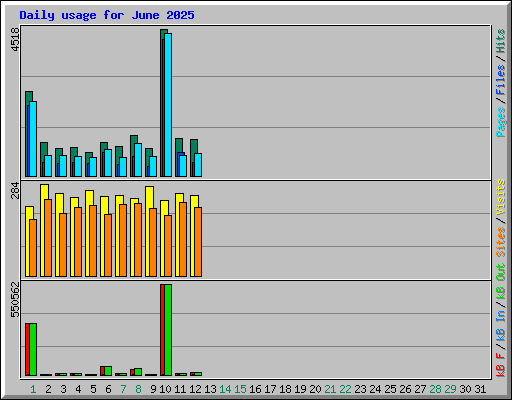This screenshot has width=512, height=400.
Task: Select day 16 on the x-axis
Action: coord(255,389)
